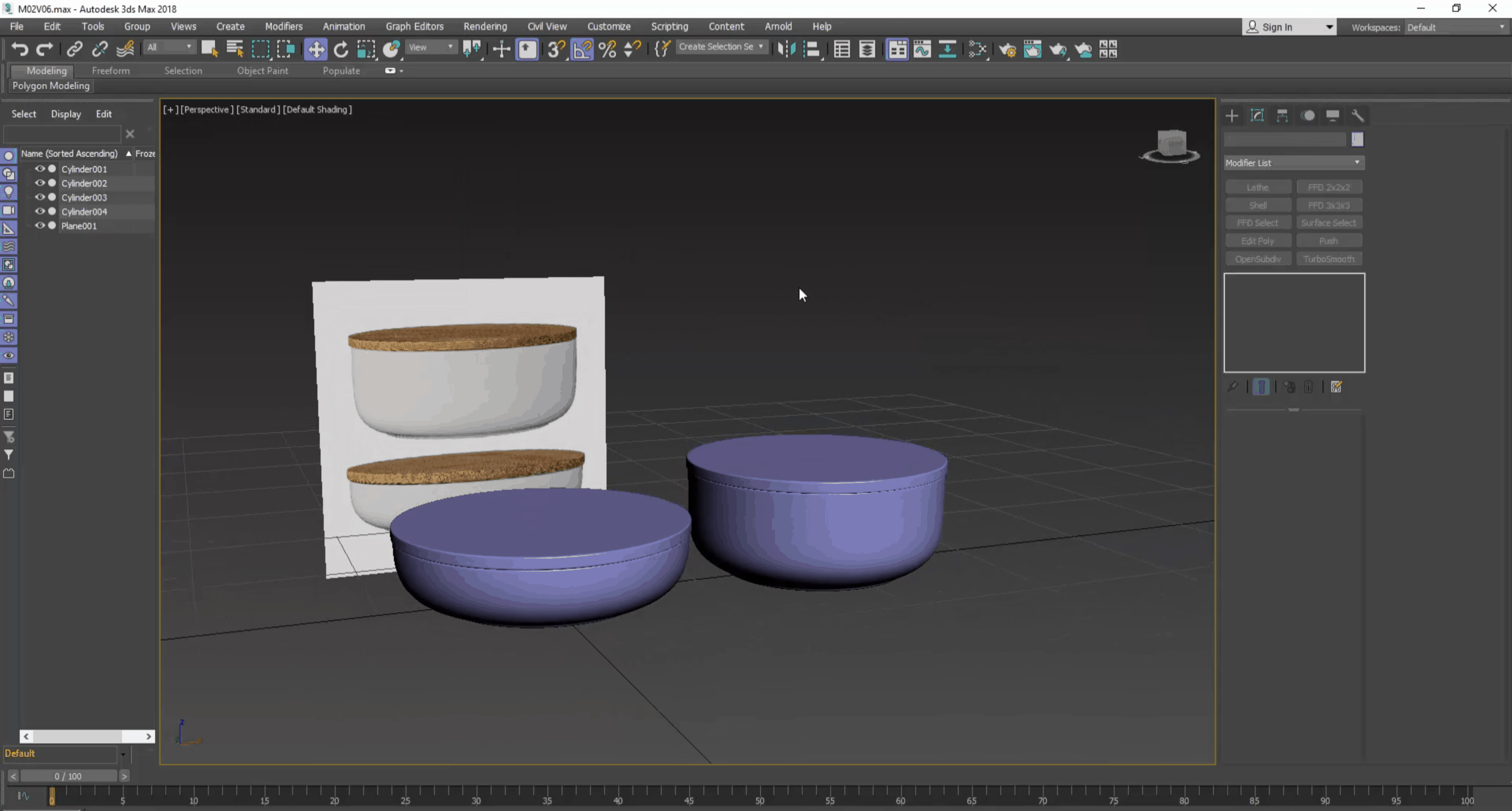Click the Shell modifier button
The width and height of the screenshot is (1512, 811).
(x=1258, y=206)
